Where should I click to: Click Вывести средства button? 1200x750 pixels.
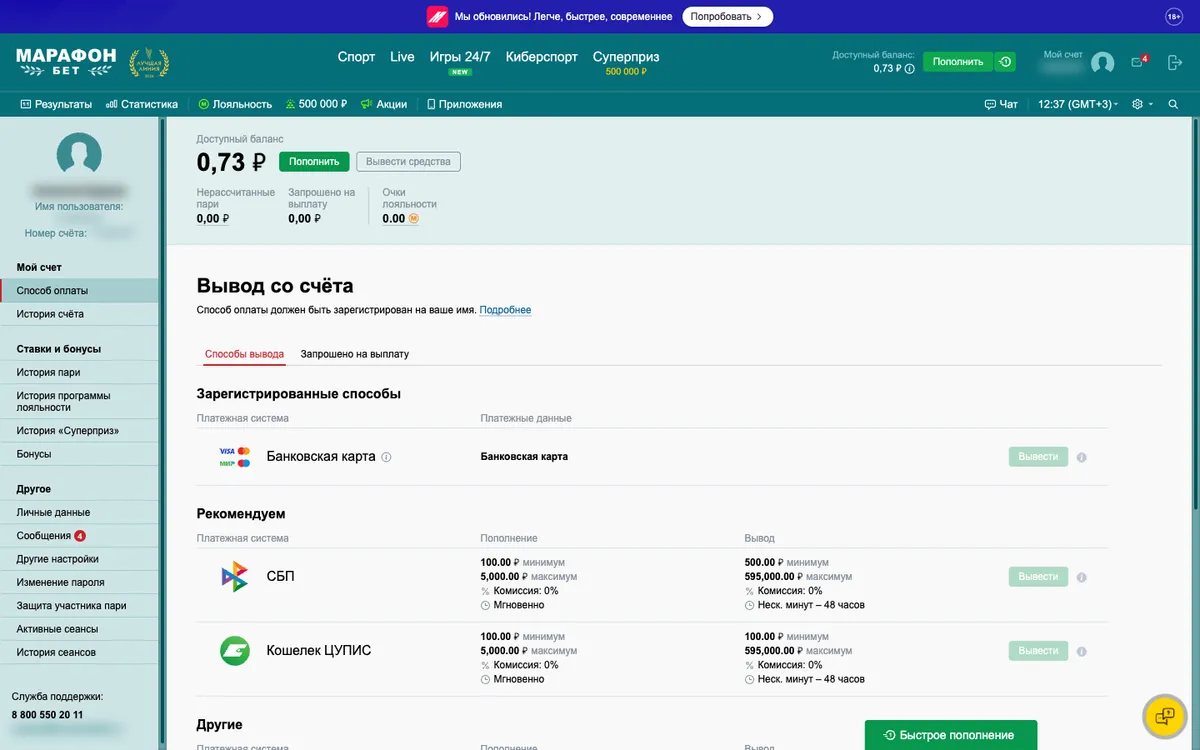click(408, 162)
